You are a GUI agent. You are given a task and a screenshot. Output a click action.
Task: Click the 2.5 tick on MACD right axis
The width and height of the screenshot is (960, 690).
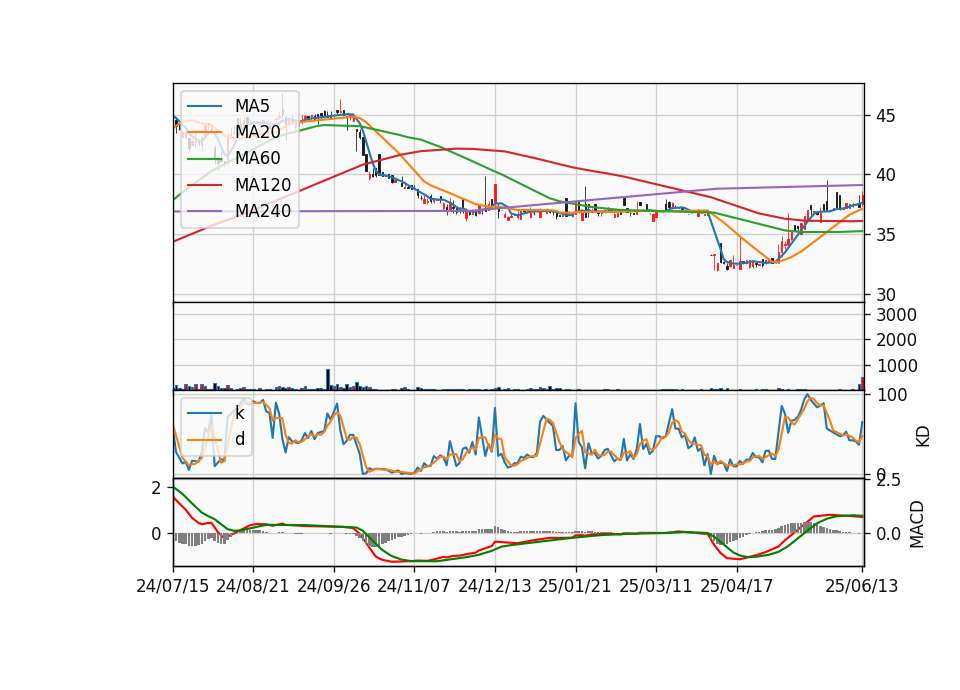click(888, 481)
